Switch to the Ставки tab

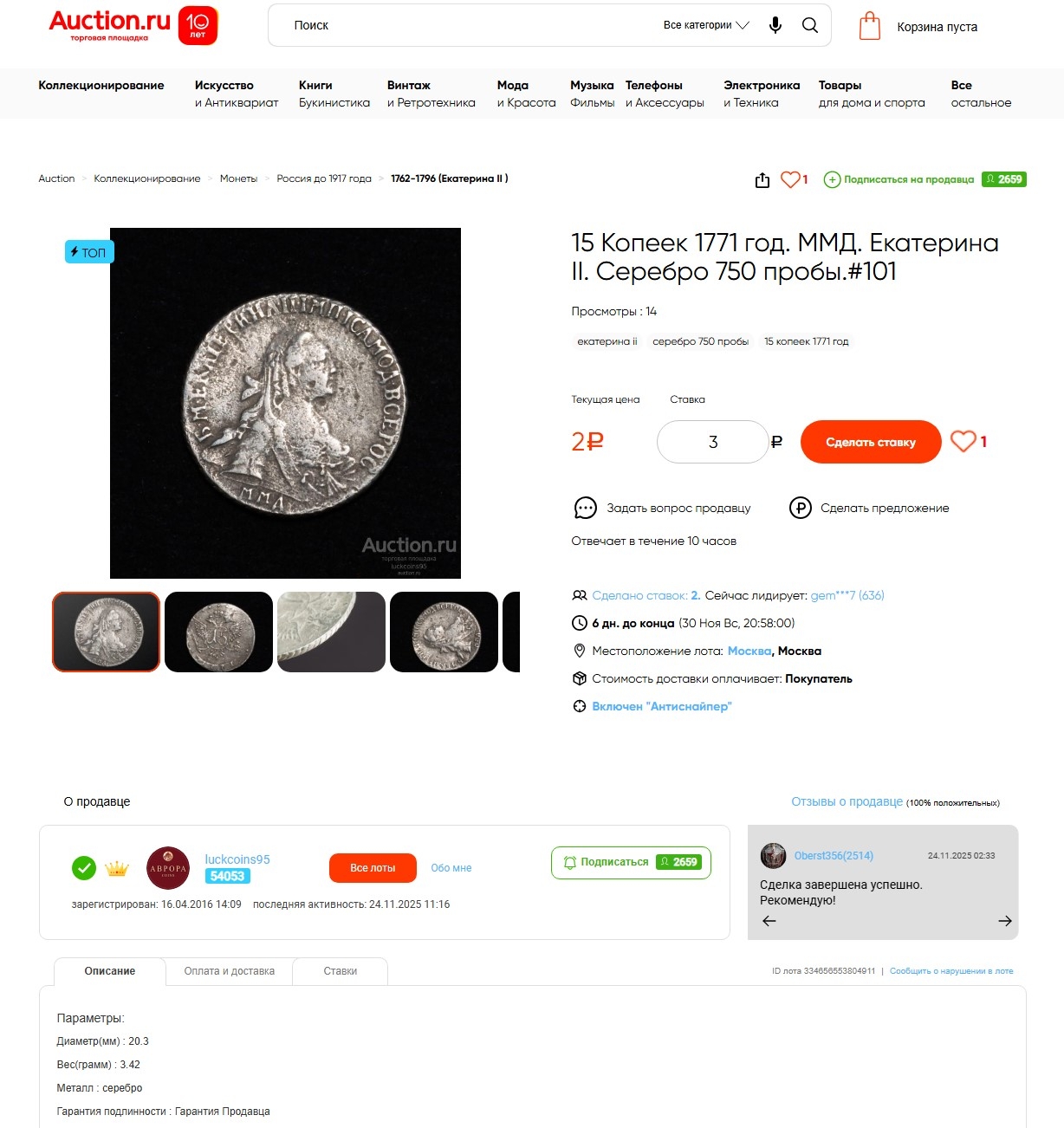pyautogui.click(x=341, y=971)
